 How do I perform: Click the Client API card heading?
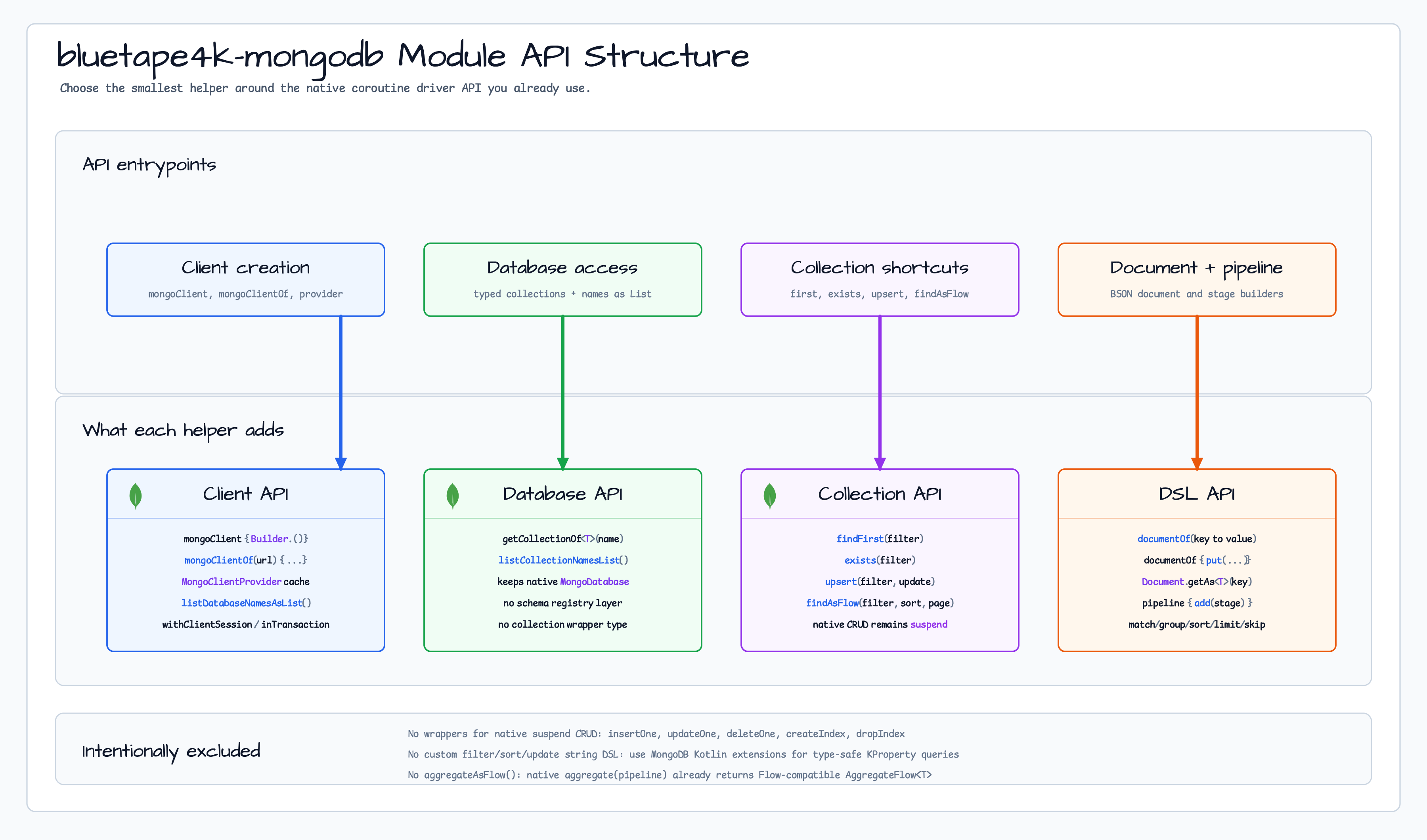click(x=246, y=494)
